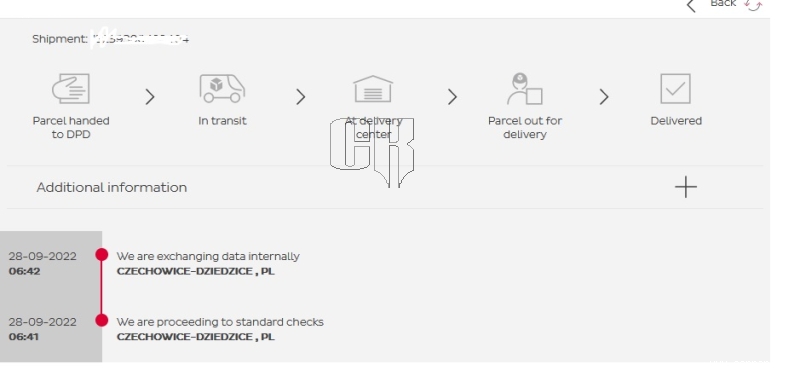
Task: Click the Parcel handed to DPD hand icon
Action: pos(71,89)
